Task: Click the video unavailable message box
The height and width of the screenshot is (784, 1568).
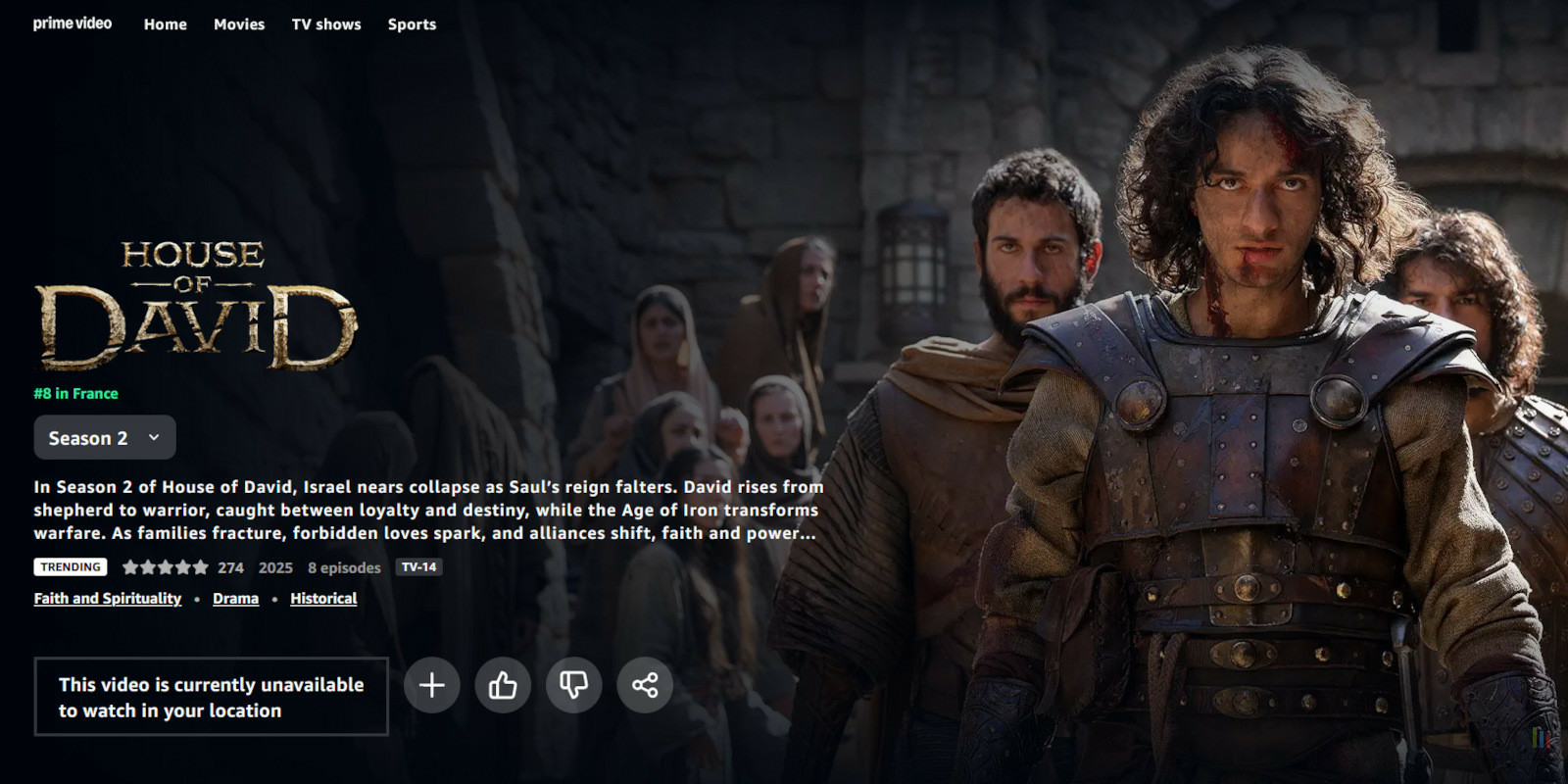Action: (x=211, y=697)
